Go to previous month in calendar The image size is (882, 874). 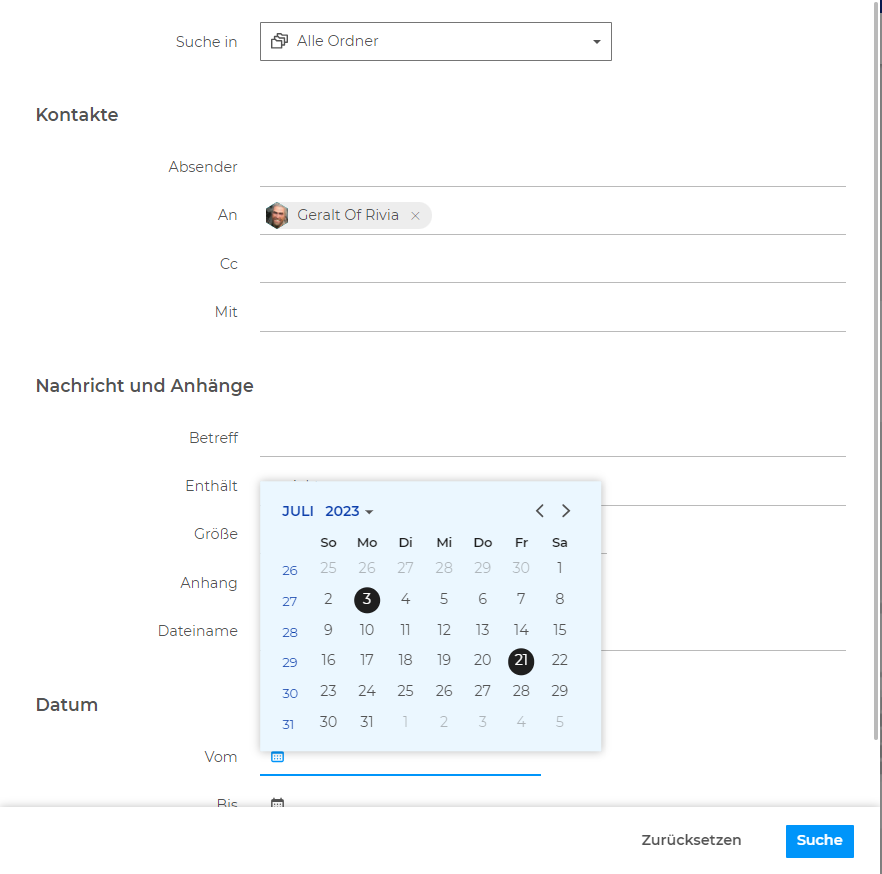click(x=540, y=511)
